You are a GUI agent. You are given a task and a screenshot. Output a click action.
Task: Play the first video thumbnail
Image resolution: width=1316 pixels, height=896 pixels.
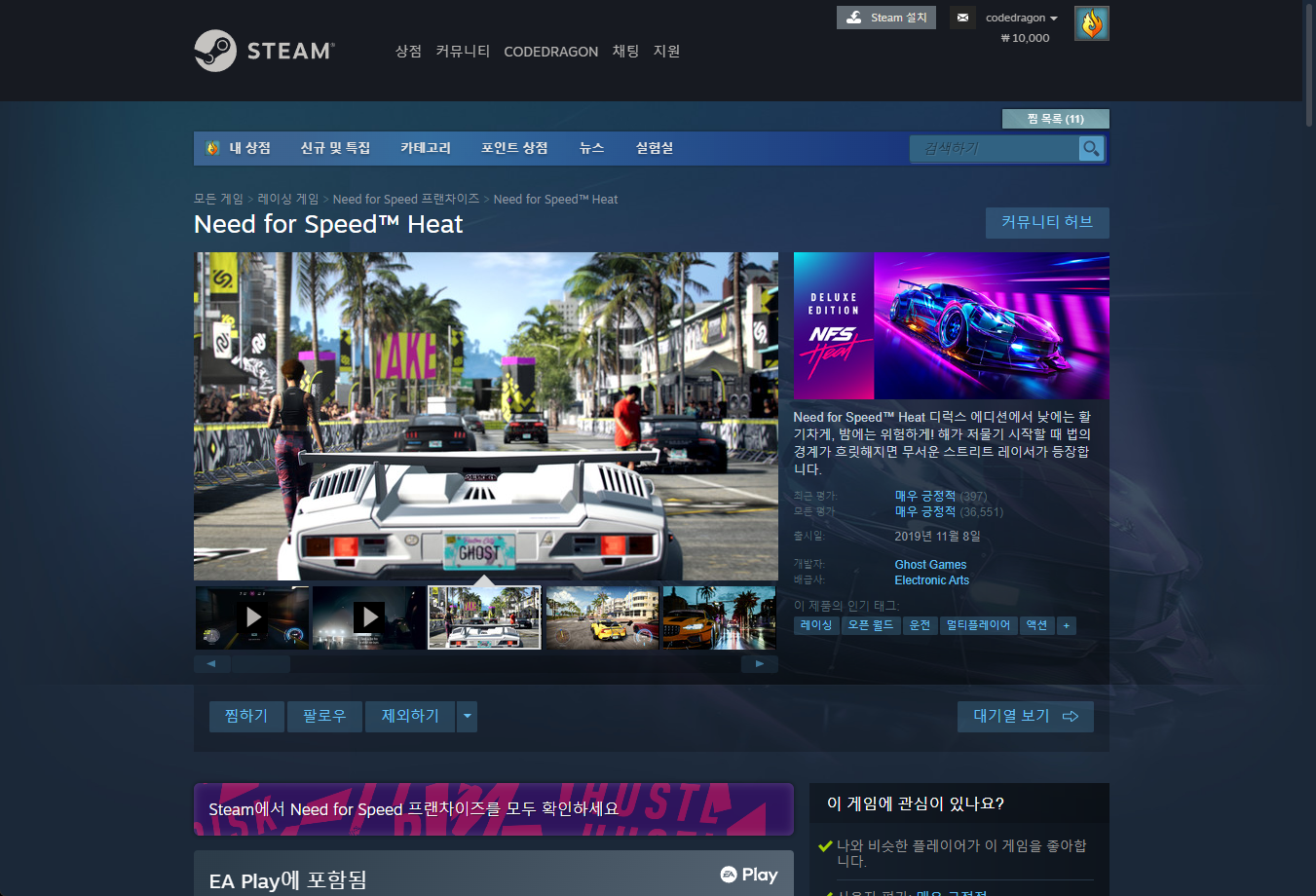(x=252, y=617)
